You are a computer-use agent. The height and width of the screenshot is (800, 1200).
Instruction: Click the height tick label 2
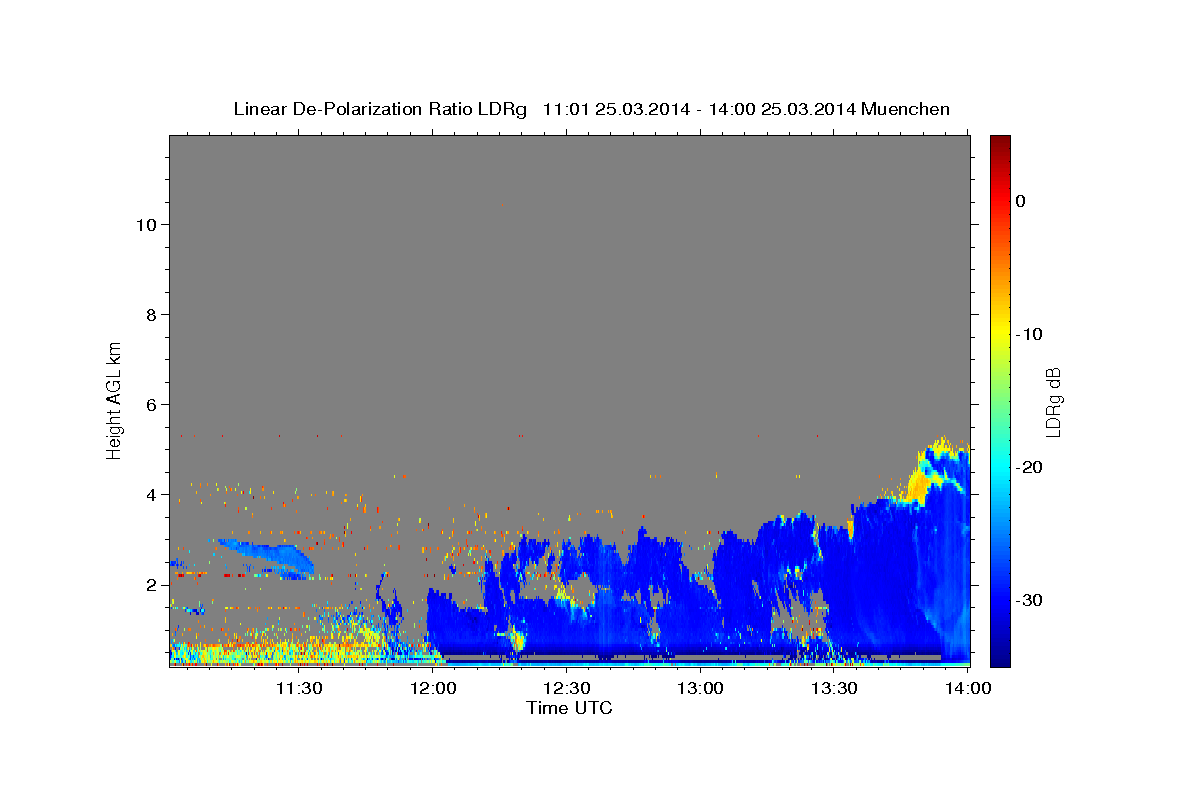151,584
